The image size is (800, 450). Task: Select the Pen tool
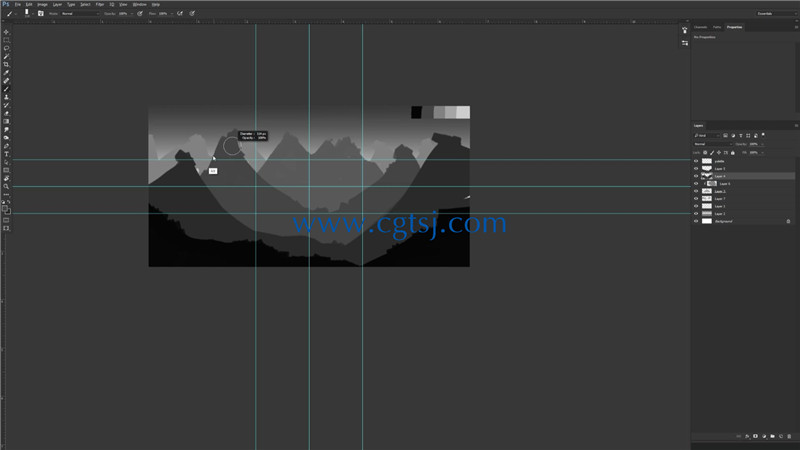[6, 146]
